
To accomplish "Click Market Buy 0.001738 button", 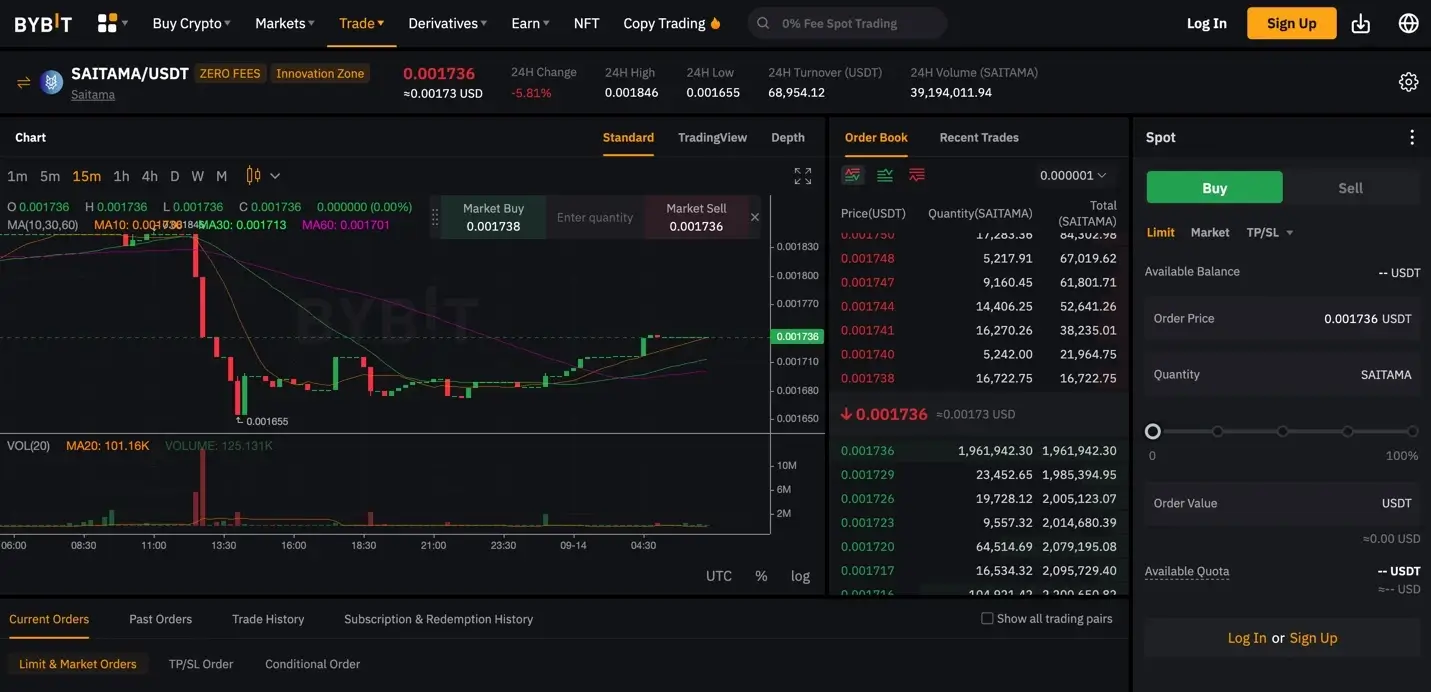I will pyautogui.click(x=493, y=217).
